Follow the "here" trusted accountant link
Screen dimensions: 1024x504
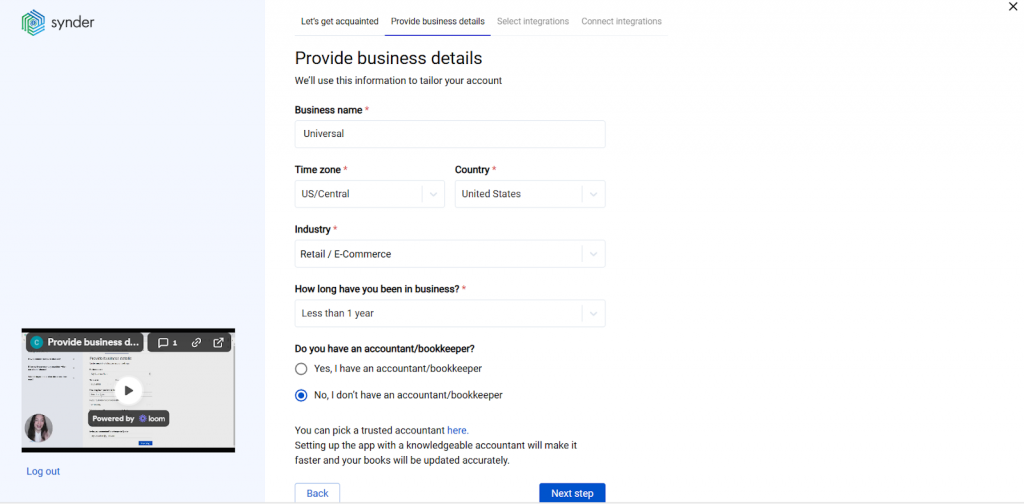(x=457, y=430)
